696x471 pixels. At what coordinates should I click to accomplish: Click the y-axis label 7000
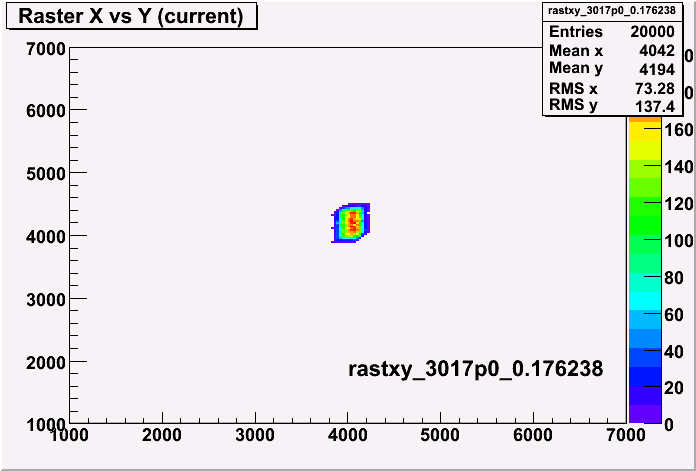point(46,49)
